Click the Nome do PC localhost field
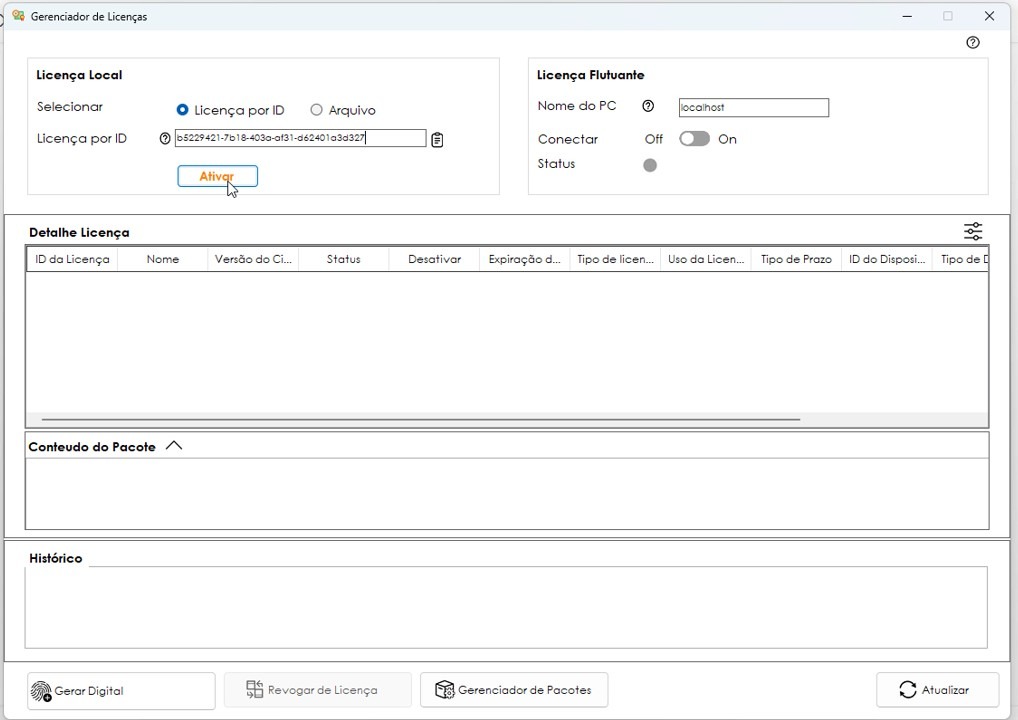 754,107
